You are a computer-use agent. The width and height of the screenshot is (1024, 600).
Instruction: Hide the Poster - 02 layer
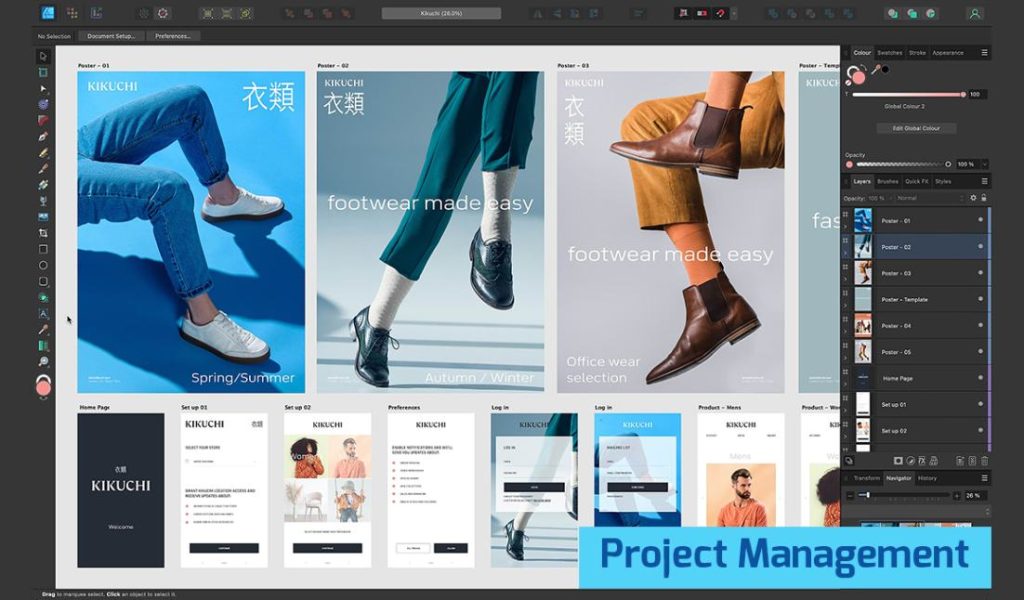[980, 246]
